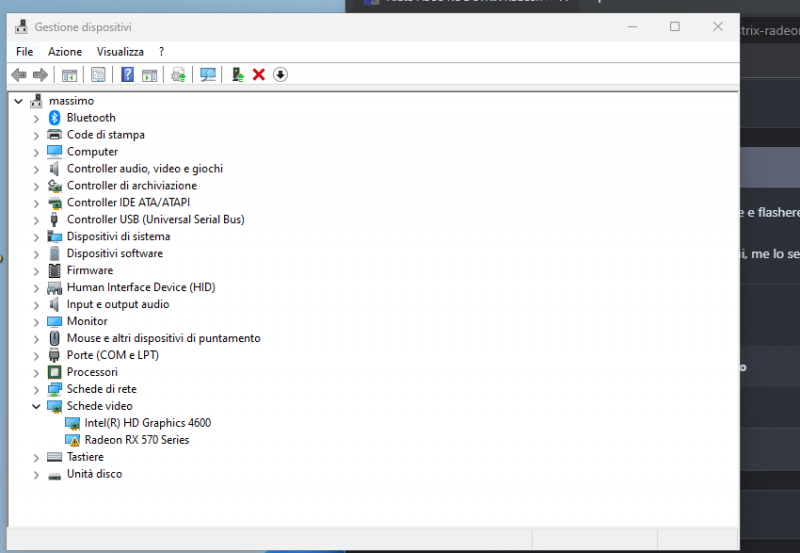
Task: Select Intel(R) HD Graphics 4600 device
Action: pyautogui.click(x=147, y=423)
